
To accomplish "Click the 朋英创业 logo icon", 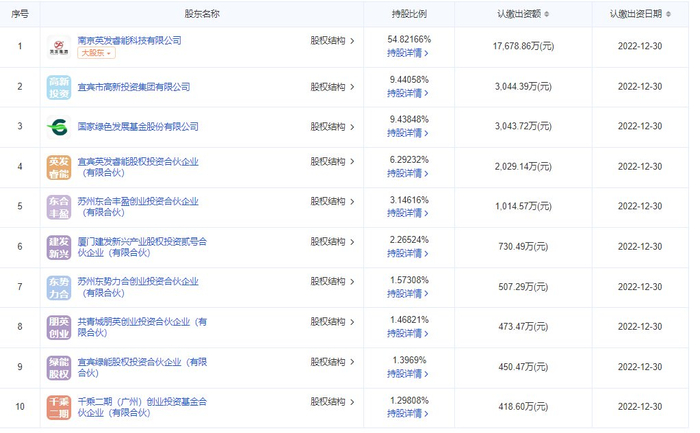I will 58,327.
